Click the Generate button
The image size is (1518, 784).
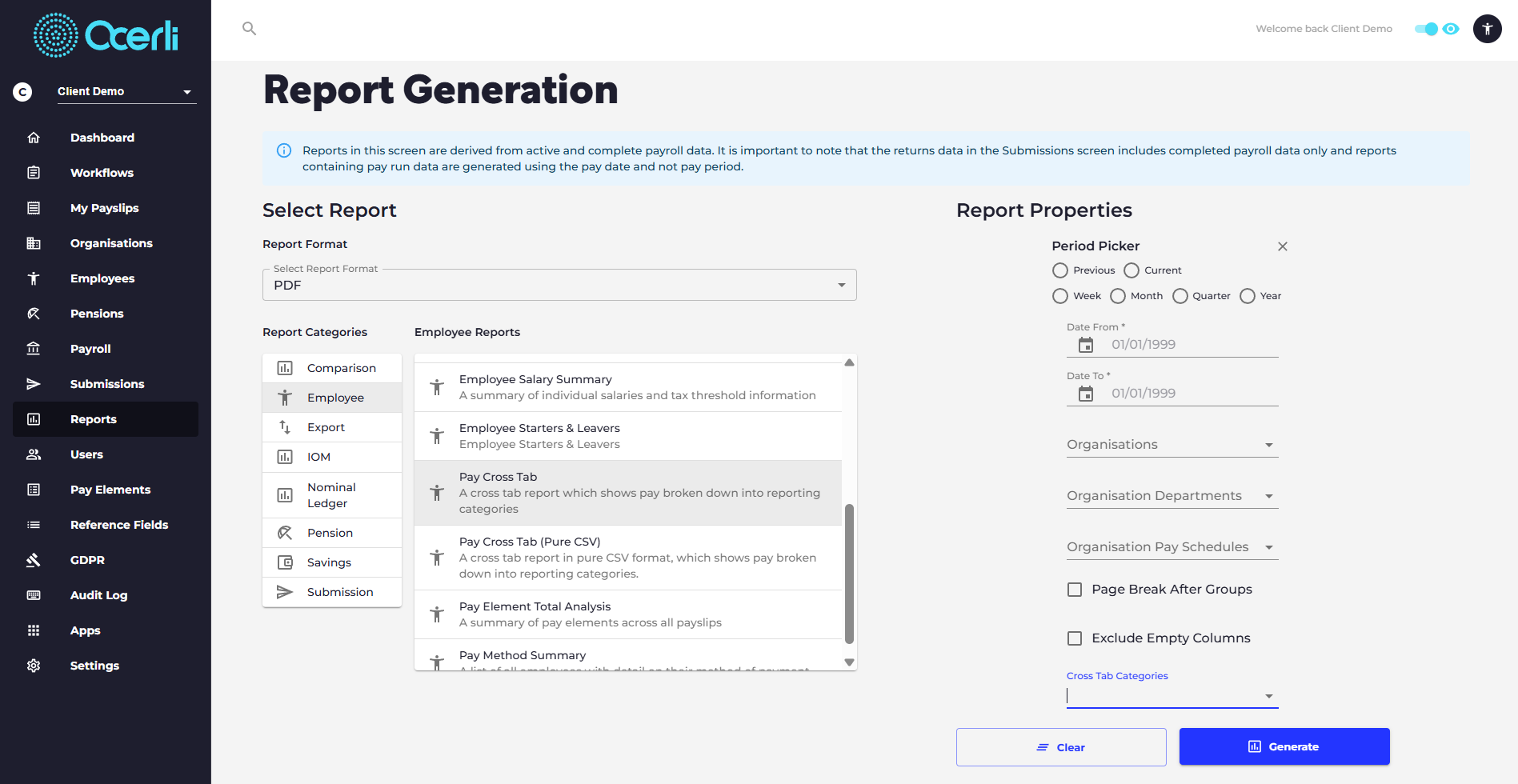pos(1284,746)
